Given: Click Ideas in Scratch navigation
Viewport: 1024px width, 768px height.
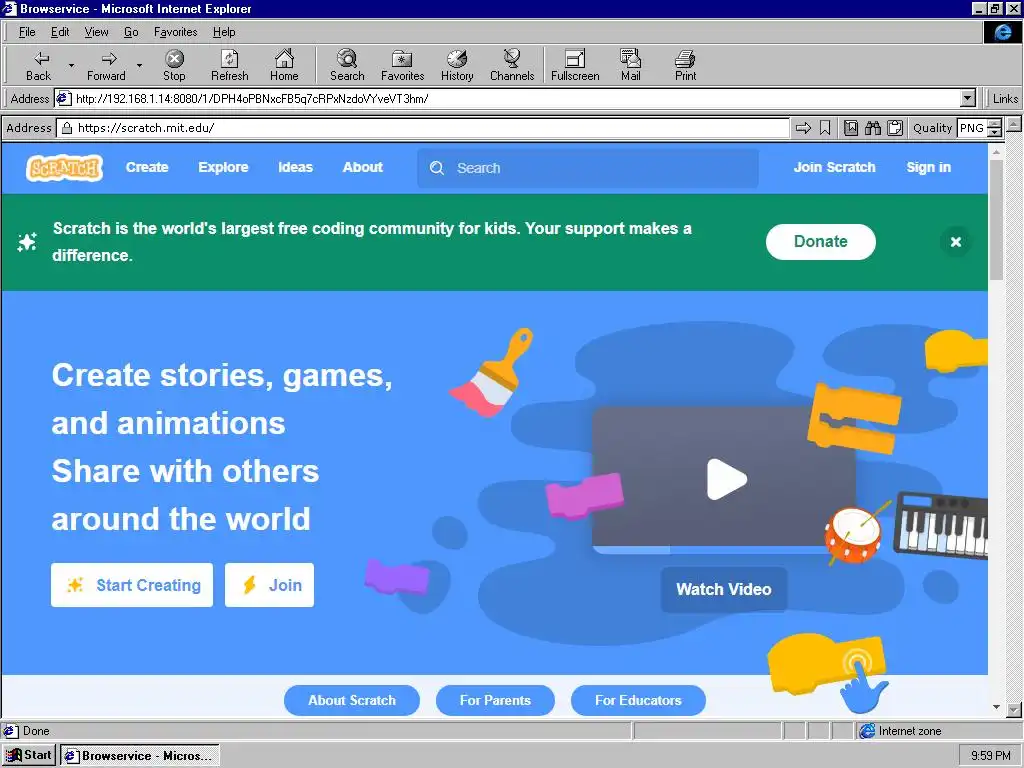Looking at the screenshot, I should coord(295,167).
